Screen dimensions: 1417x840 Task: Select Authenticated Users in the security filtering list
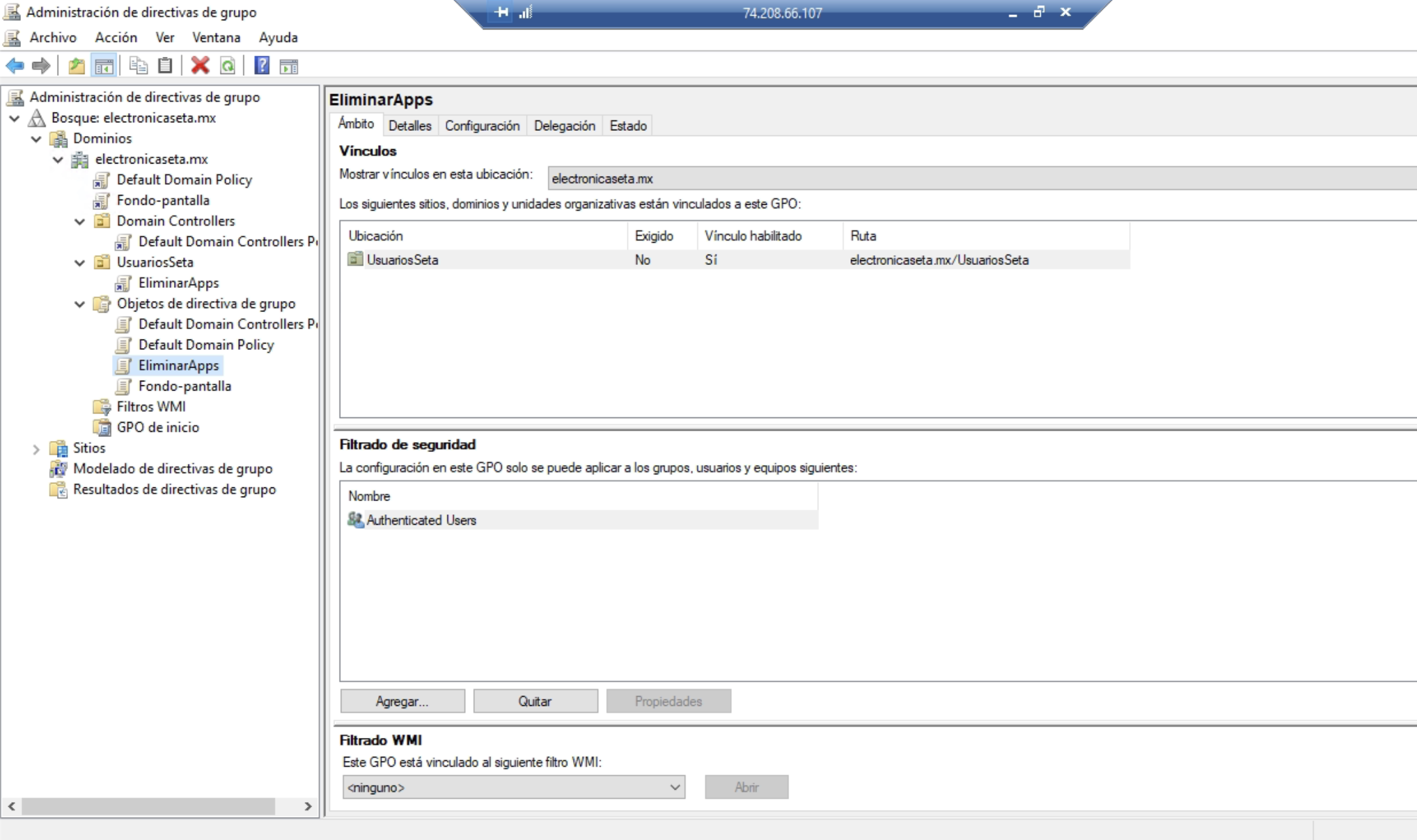pos(421,520)
